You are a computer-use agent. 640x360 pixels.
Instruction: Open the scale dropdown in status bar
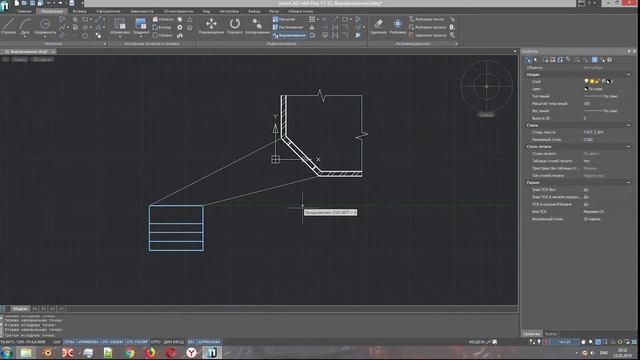(565, 342)
